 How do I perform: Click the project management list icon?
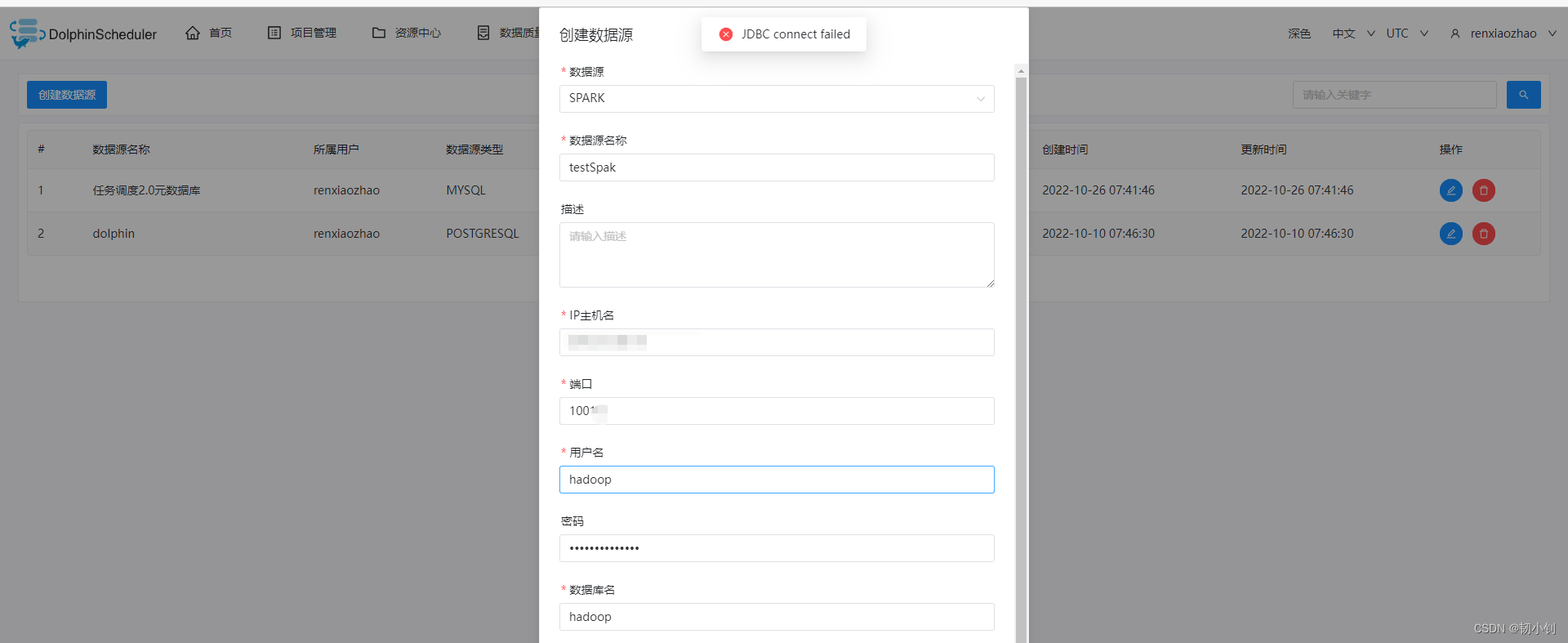274,33
